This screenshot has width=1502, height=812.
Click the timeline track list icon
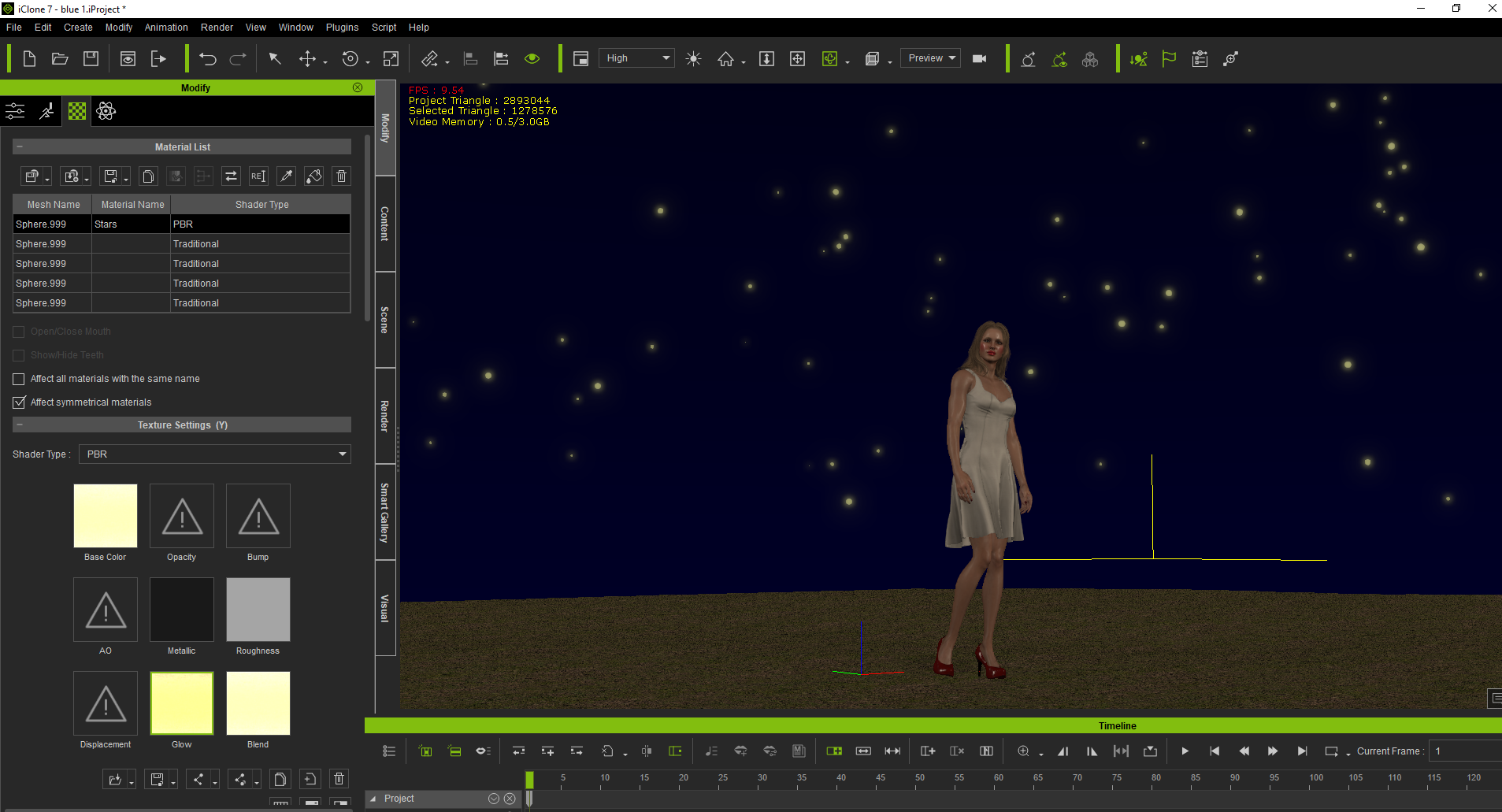coord(389,751)
